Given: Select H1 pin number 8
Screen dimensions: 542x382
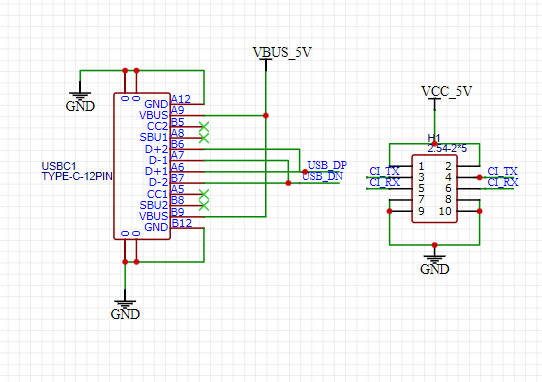Looking at the screenshot, I should click(448, 199).
